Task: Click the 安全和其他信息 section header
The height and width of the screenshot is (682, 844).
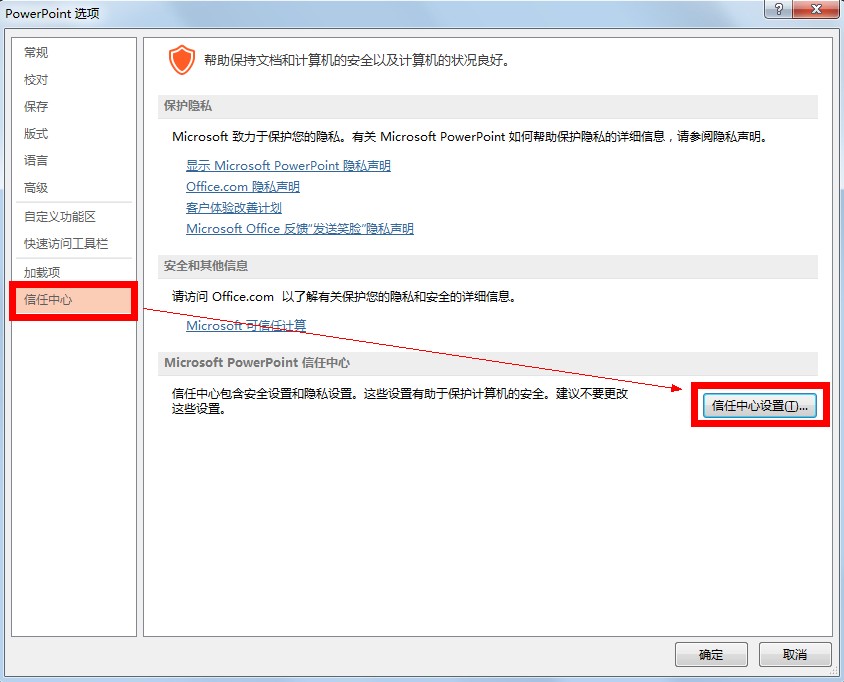Action: pyautogui.click(x=488, y=266)
